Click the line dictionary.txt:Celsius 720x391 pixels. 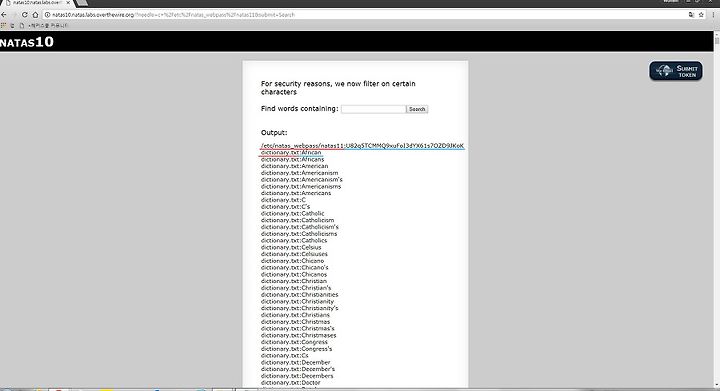[291, 247]
